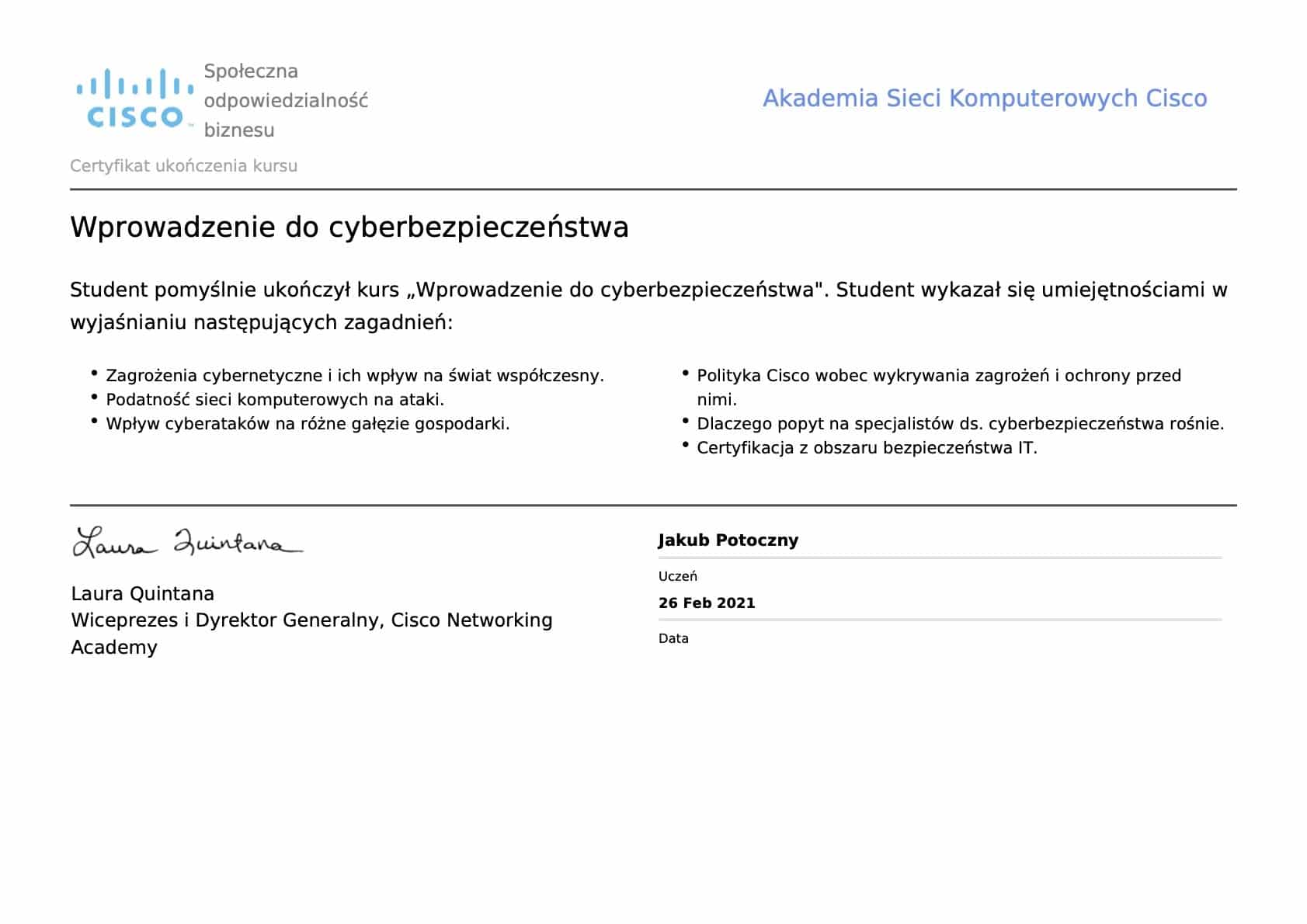1307x924 pixels.
Task: Click the "Wprowadzenie do cyberbezpieczeństwa" course title
Action: [349, 228]
